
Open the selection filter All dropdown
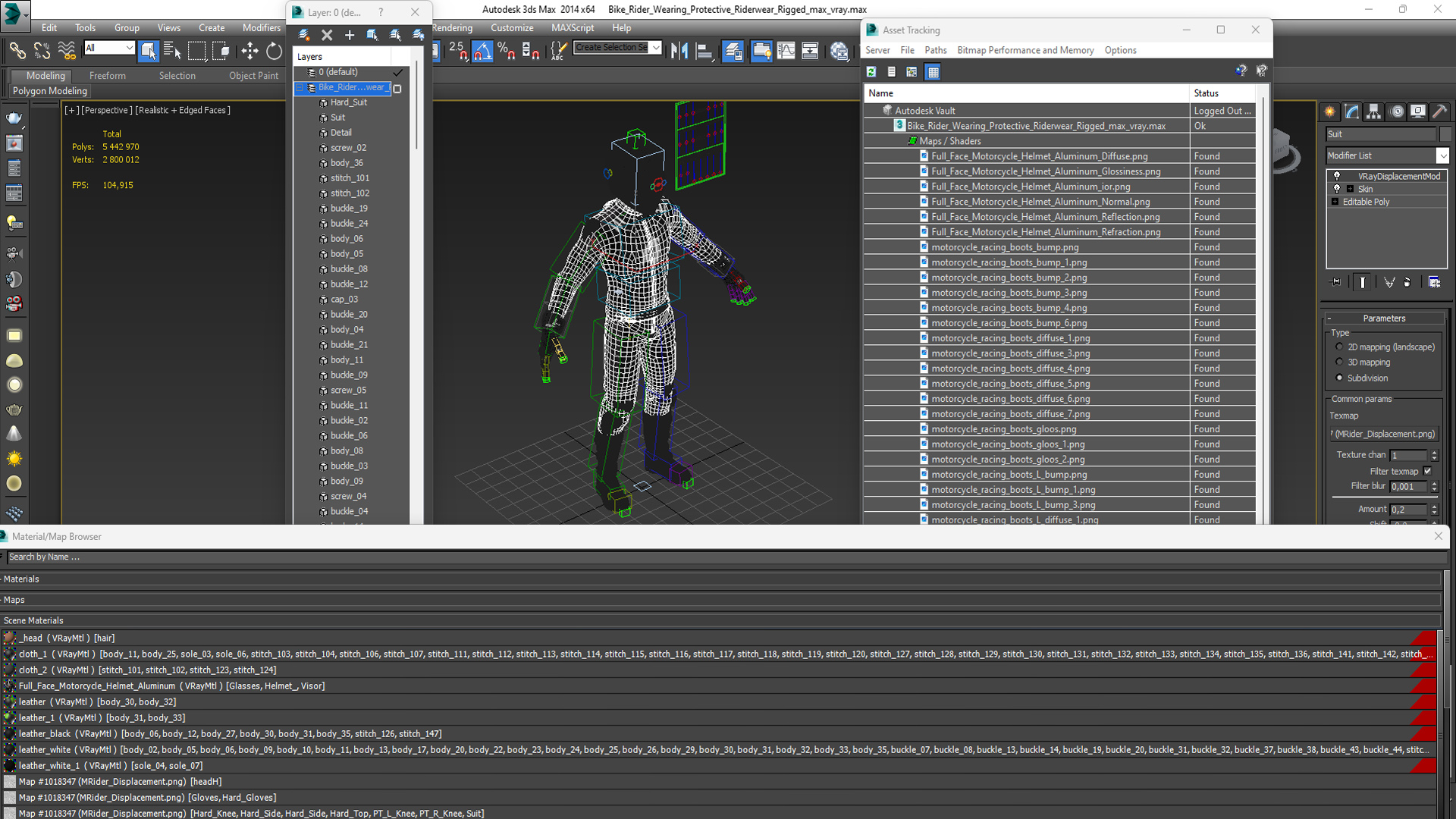(x=129, y=48)
